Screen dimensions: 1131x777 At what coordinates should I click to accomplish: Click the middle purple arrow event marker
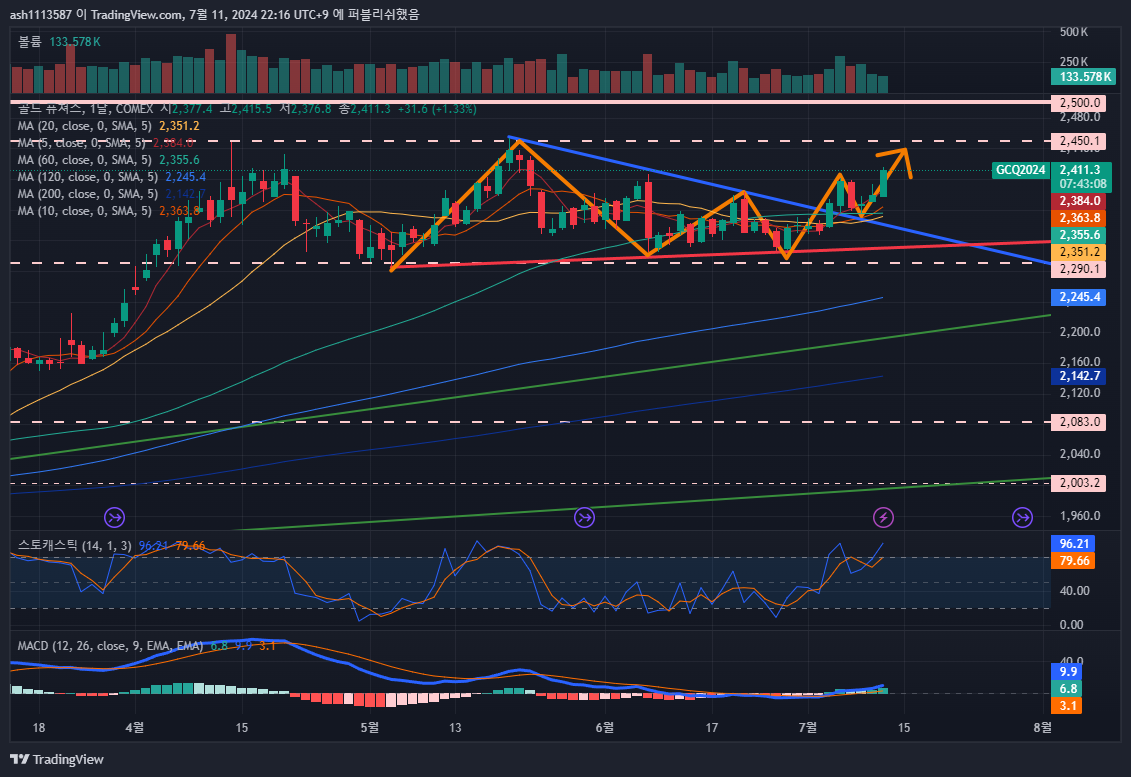tap(584, 517)
